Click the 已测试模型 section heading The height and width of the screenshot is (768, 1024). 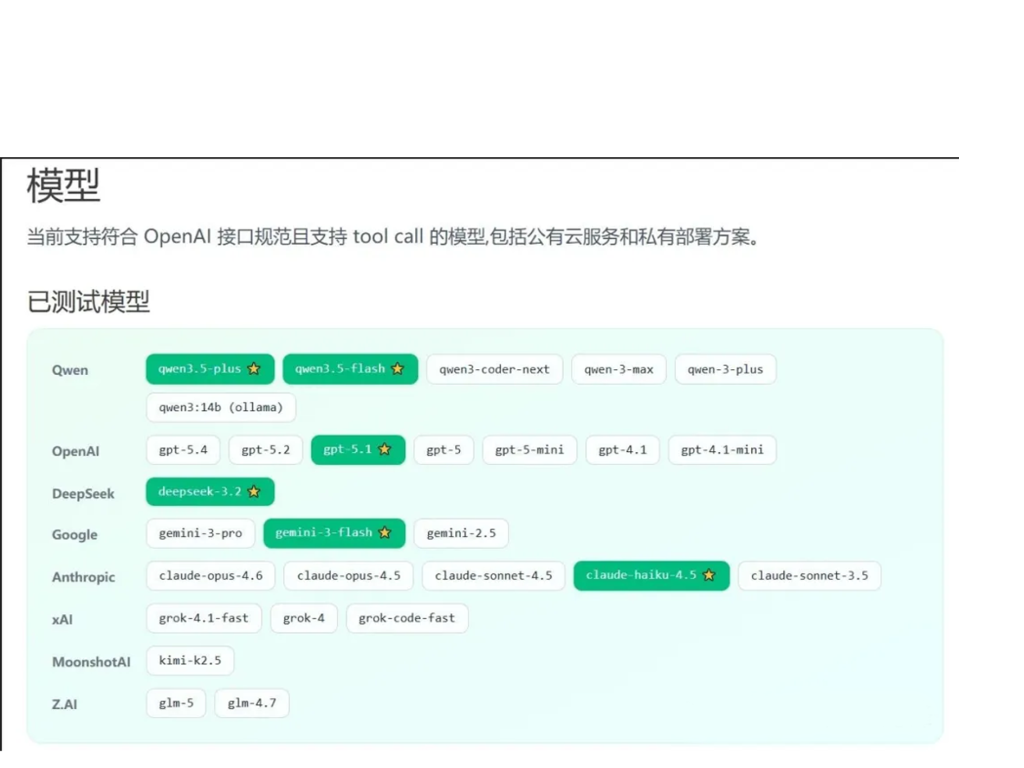tap(88, 301)
